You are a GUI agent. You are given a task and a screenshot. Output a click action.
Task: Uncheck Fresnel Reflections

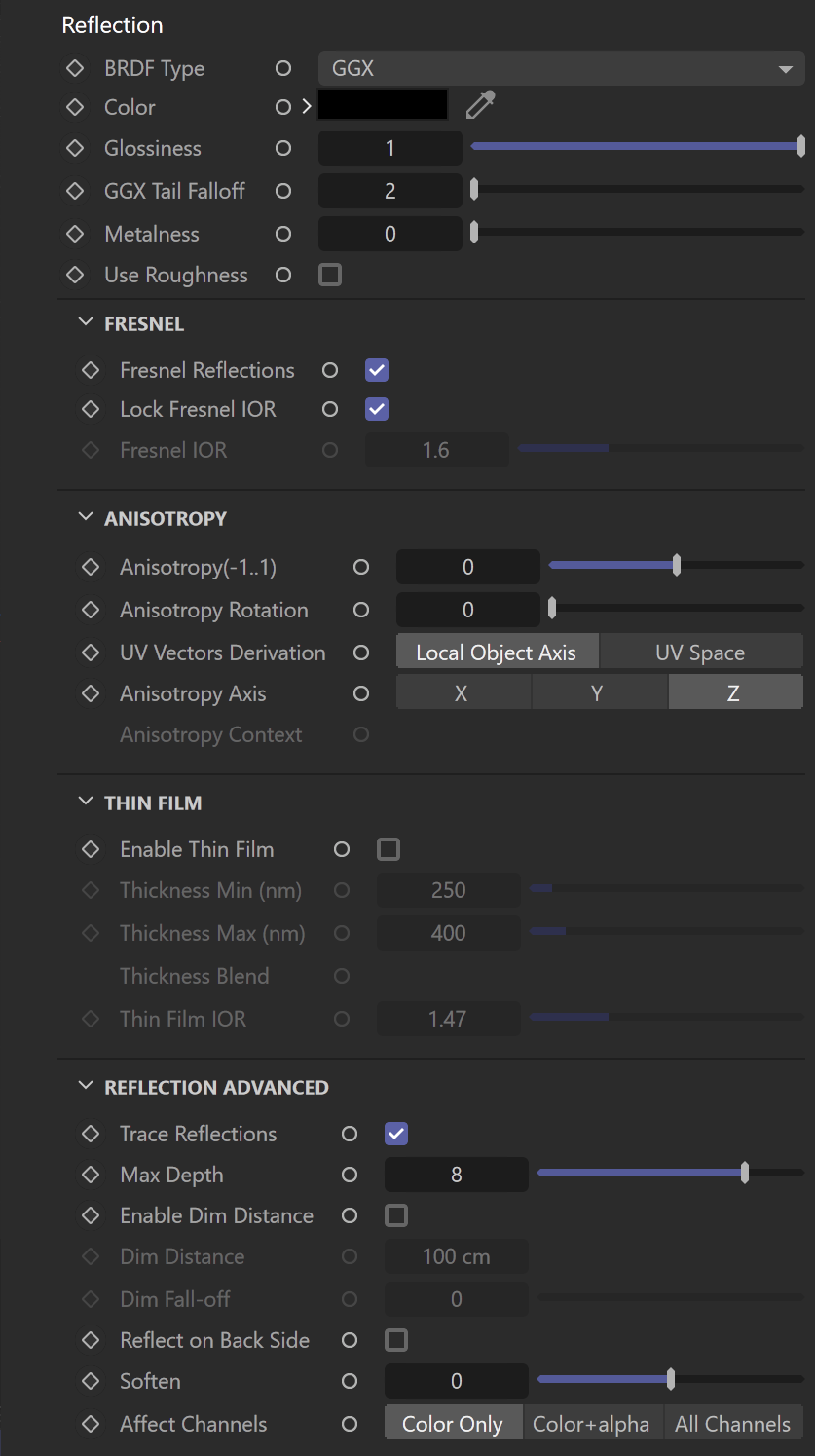coord(377,370)
